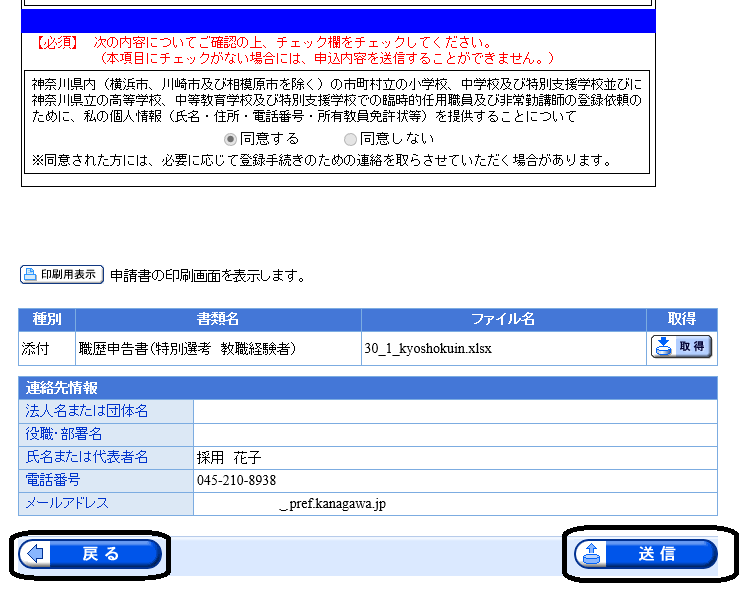
Task: Download the attached file with 取得 button
Action: [681, 347]
